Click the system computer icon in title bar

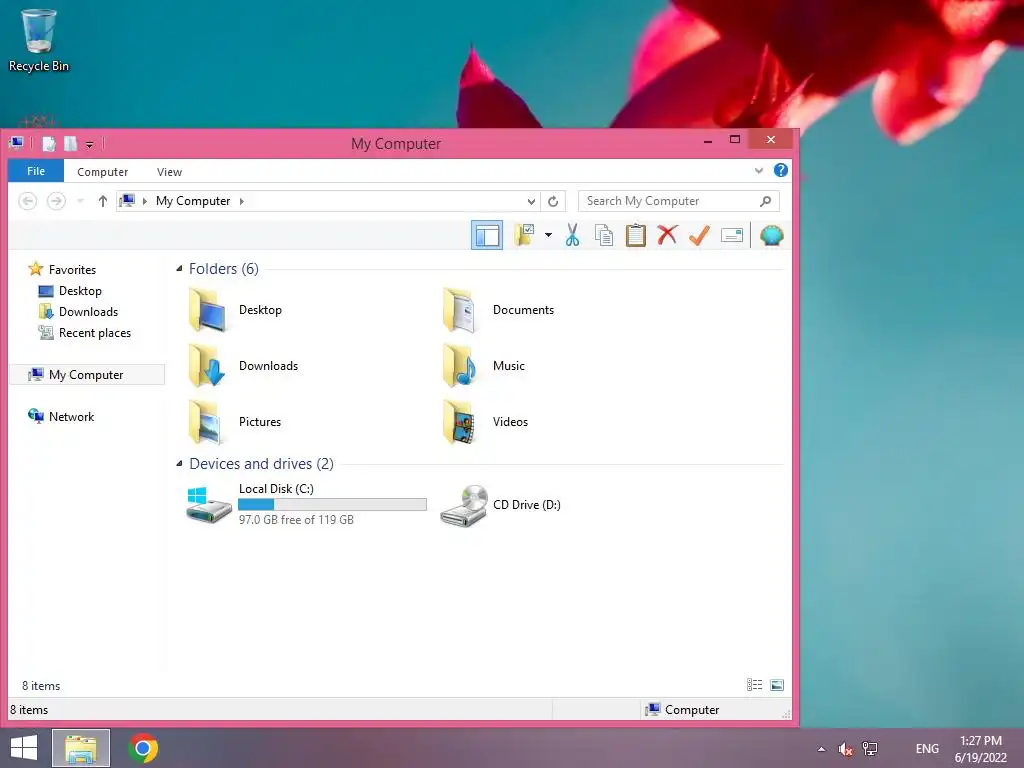point(17,142)
